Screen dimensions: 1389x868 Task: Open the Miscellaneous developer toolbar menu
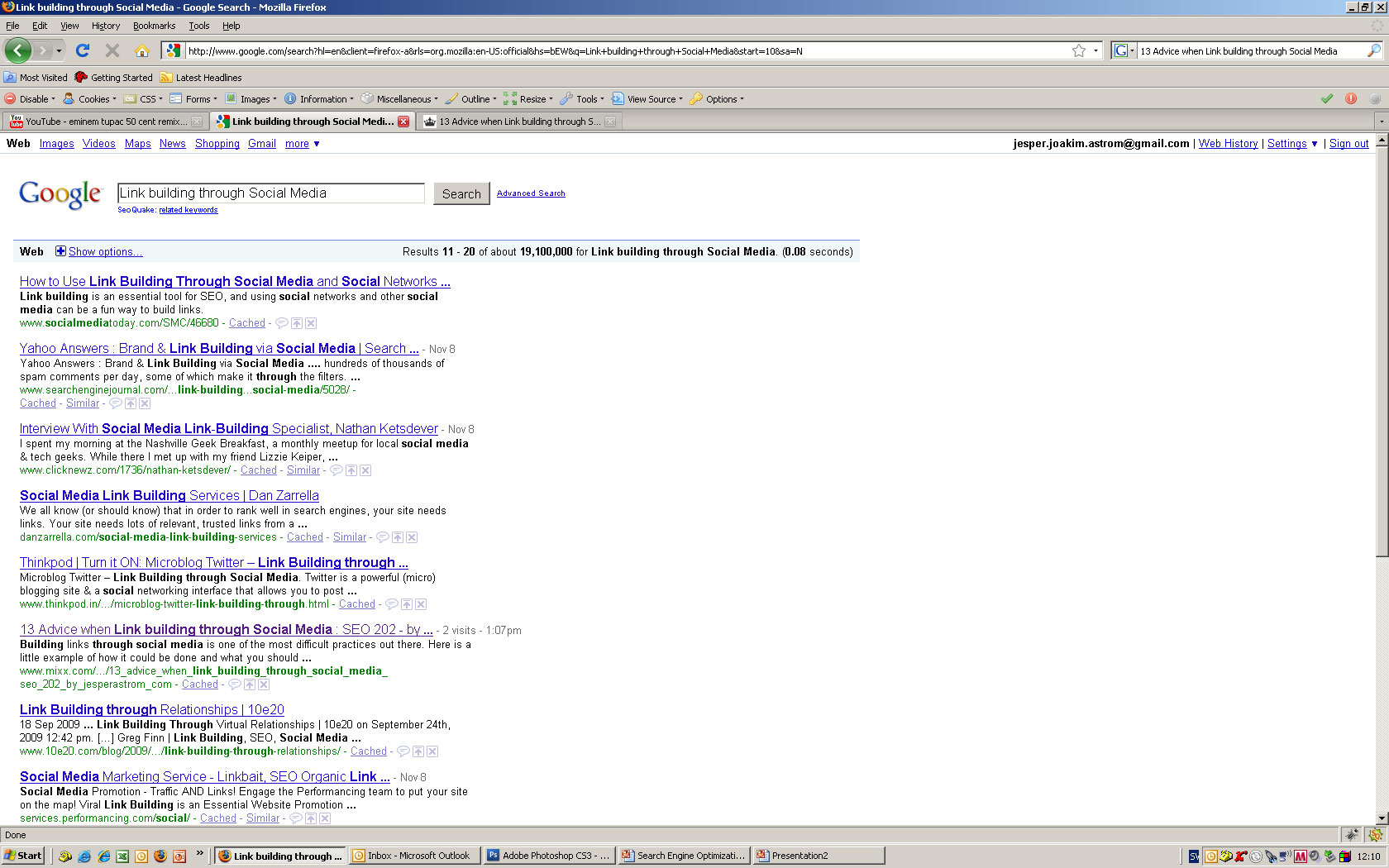399,99
